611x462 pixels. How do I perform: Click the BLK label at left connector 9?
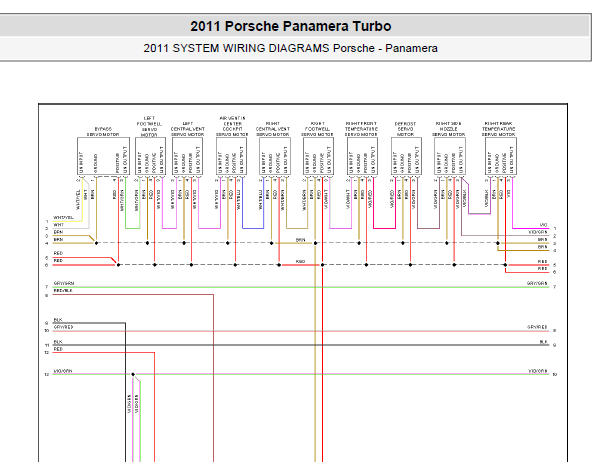pyautogui.click(x=58, y=320)
